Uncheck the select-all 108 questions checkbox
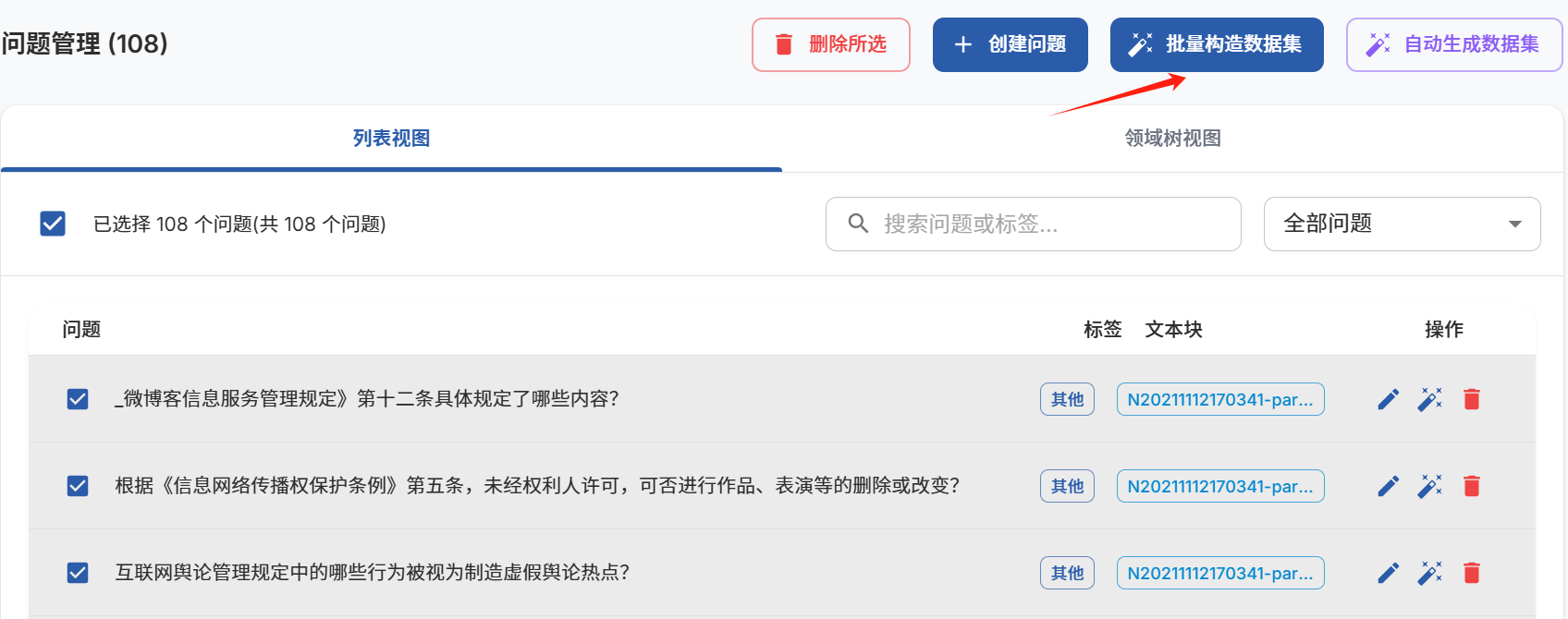 pos(53,224)
